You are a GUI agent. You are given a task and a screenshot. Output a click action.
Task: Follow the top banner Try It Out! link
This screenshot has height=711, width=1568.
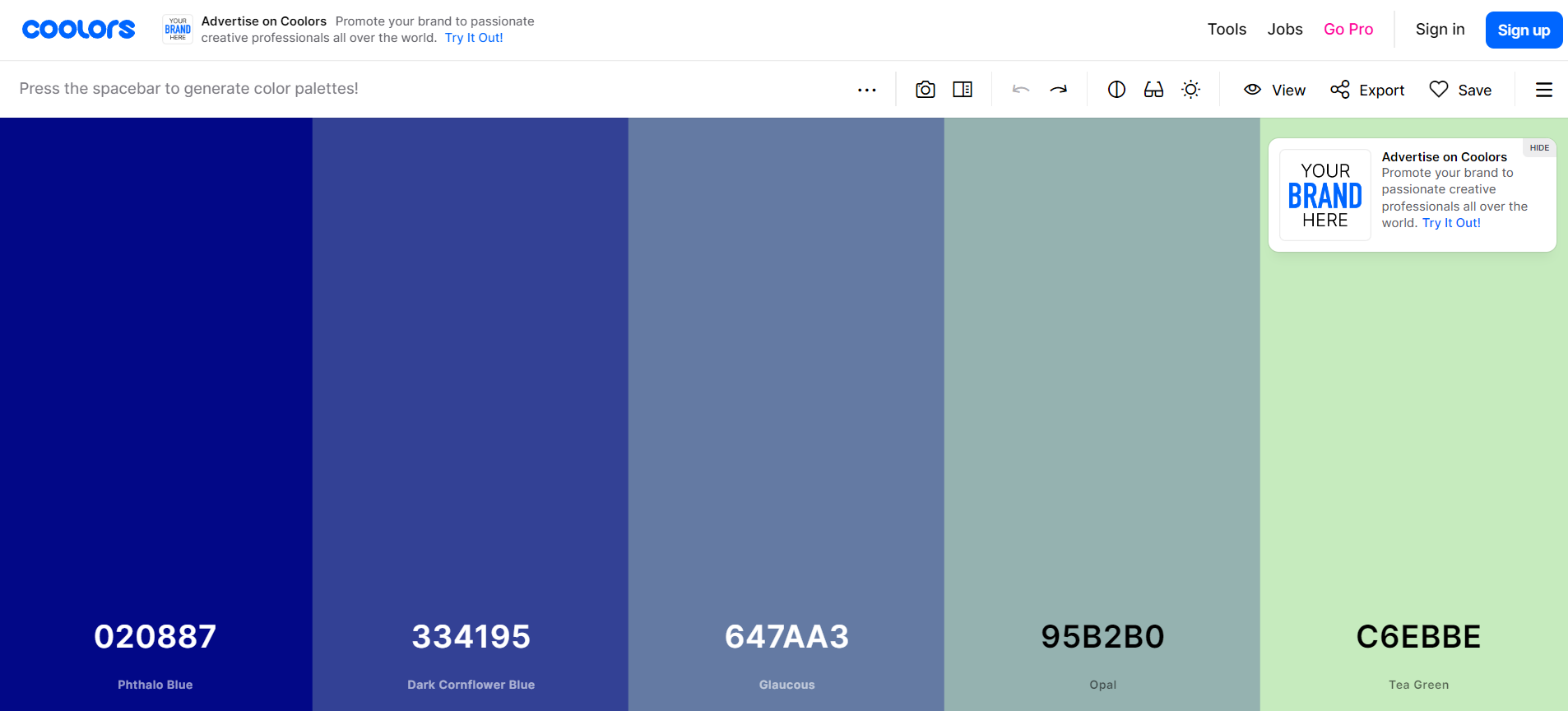[474, 38]
